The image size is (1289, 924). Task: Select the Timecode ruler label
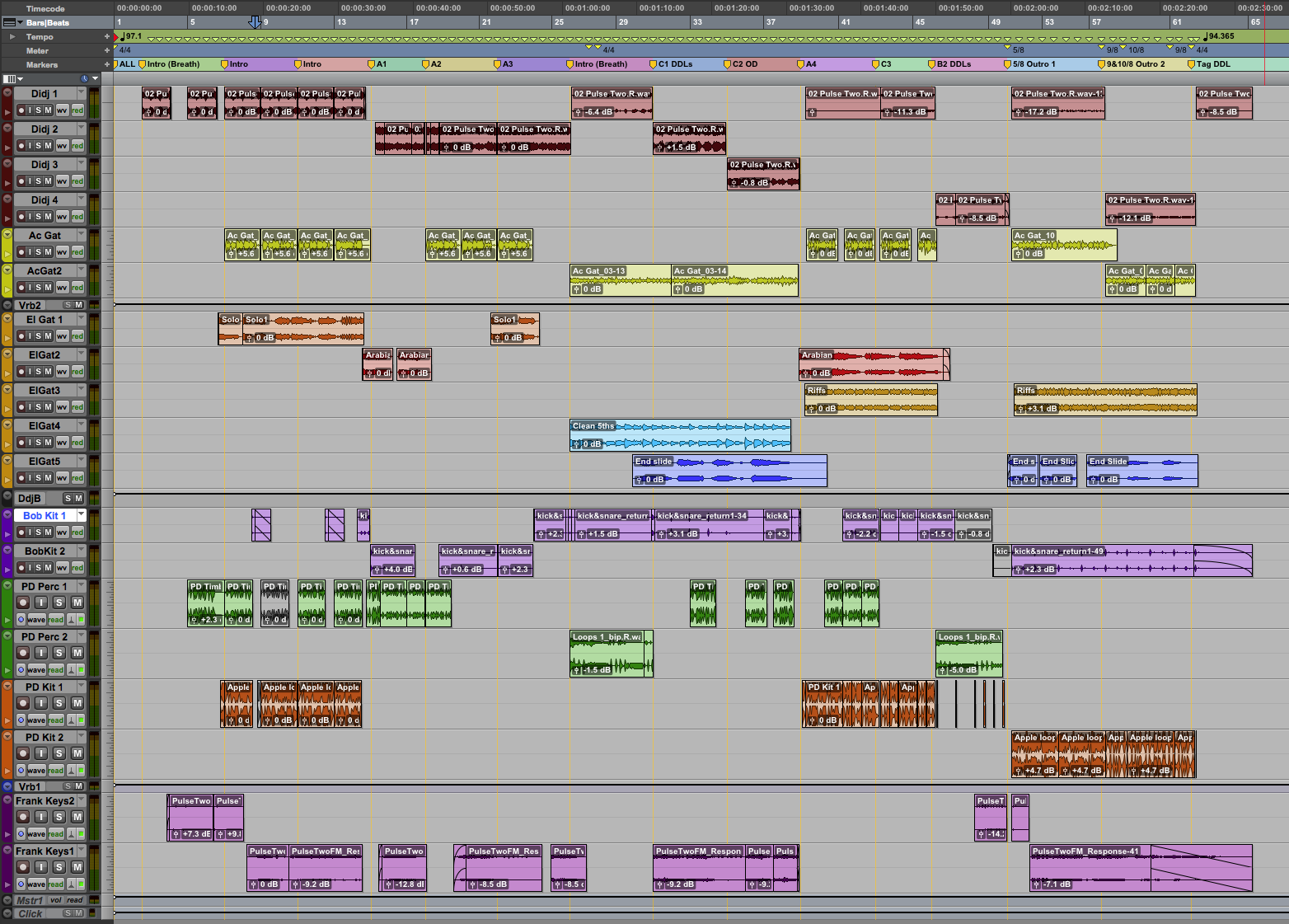tap(45, 9)
